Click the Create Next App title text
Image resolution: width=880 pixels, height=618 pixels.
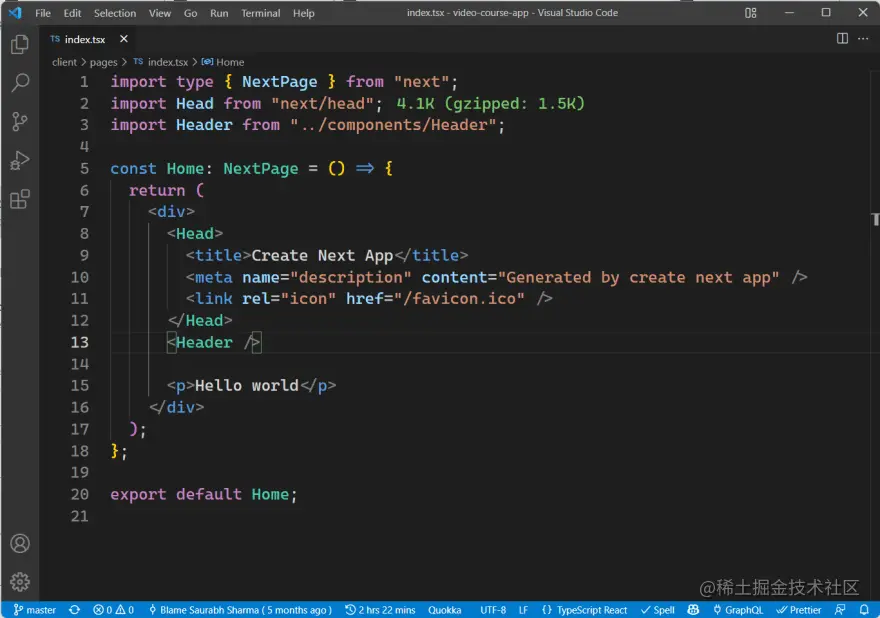[x=322, y=255]
